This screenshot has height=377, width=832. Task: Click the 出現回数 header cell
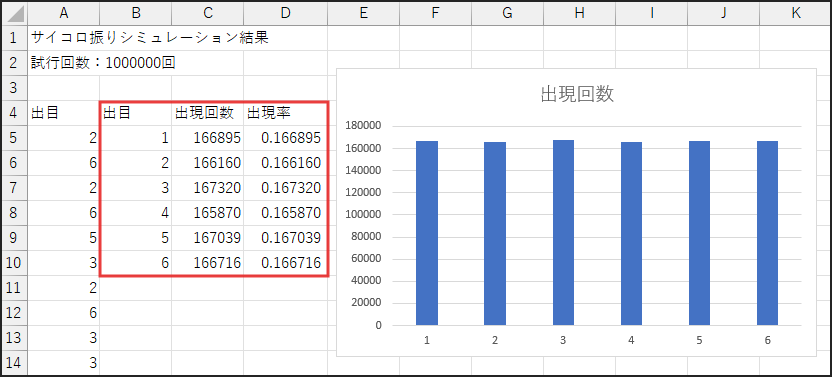point(207,113)
